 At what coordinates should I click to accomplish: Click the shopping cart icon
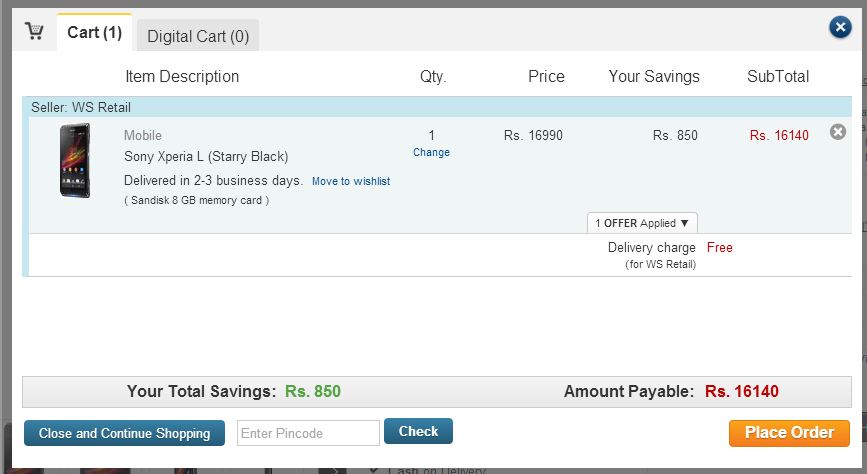point(34,31)
